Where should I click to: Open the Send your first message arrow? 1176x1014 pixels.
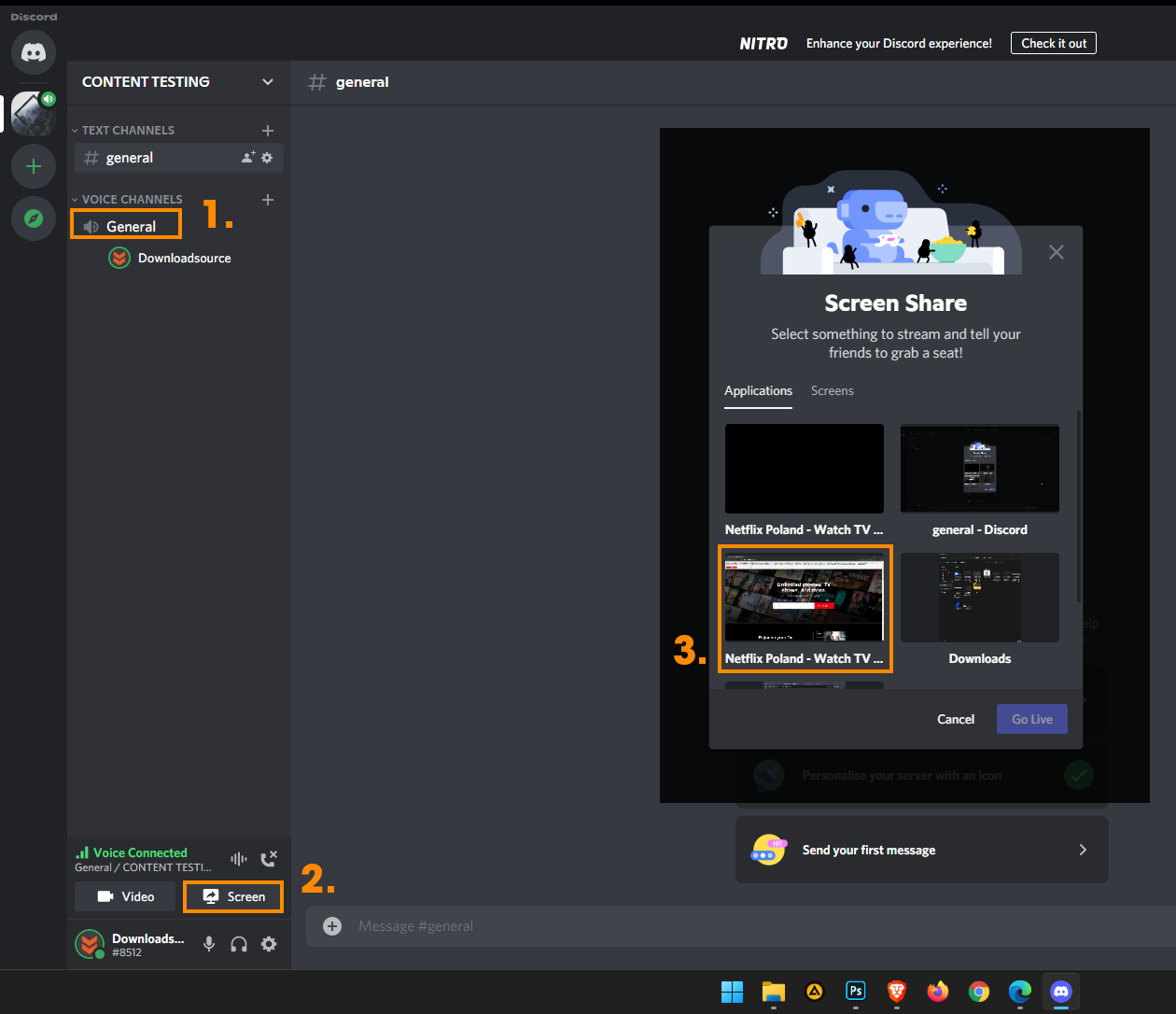[x=1083, y=850]
